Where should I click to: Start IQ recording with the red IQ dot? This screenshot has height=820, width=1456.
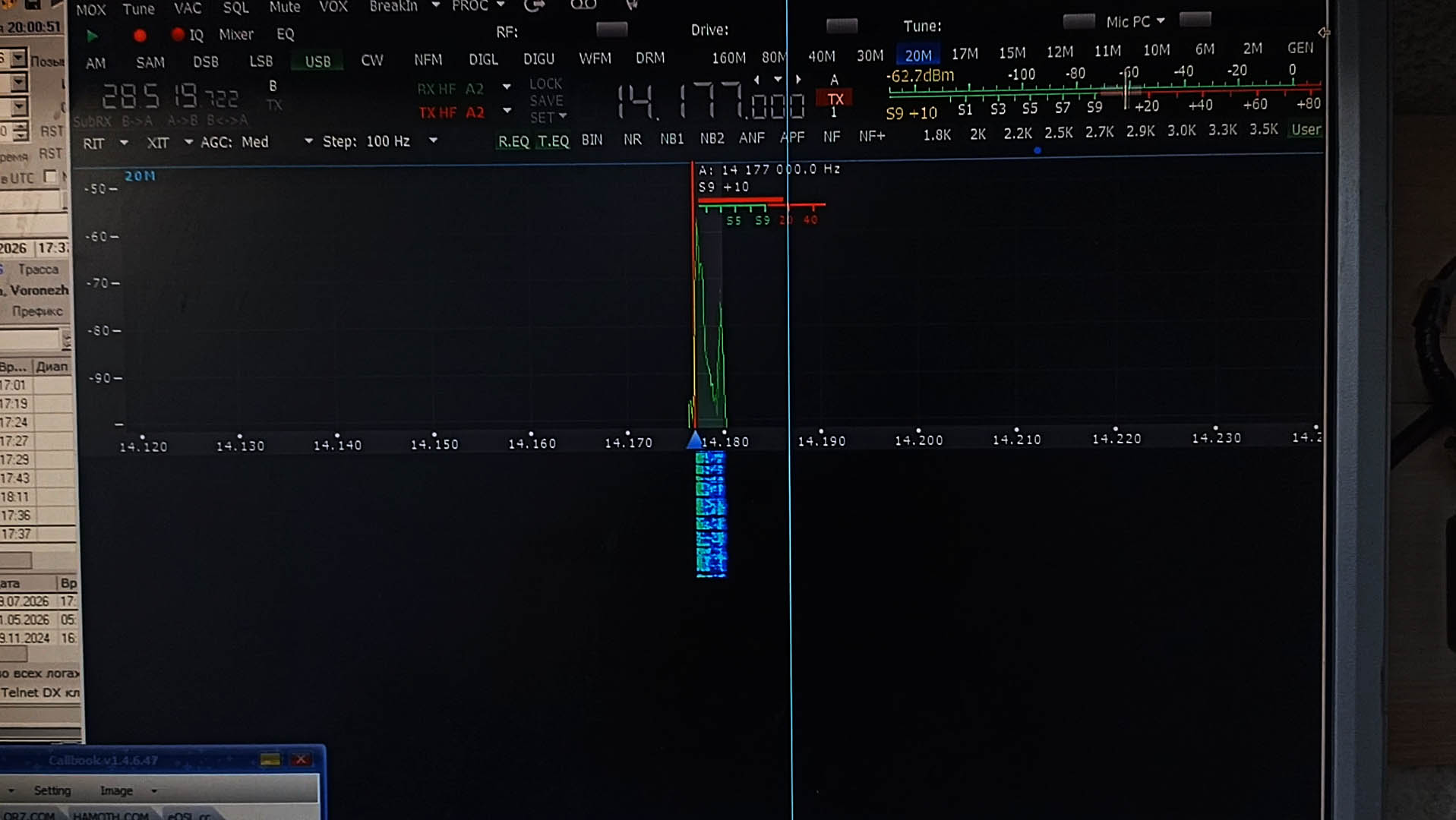click(178, 34)
